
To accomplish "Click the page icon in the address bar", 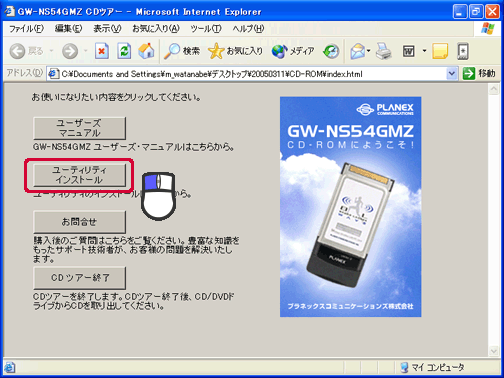I will [x=53, y=74].
